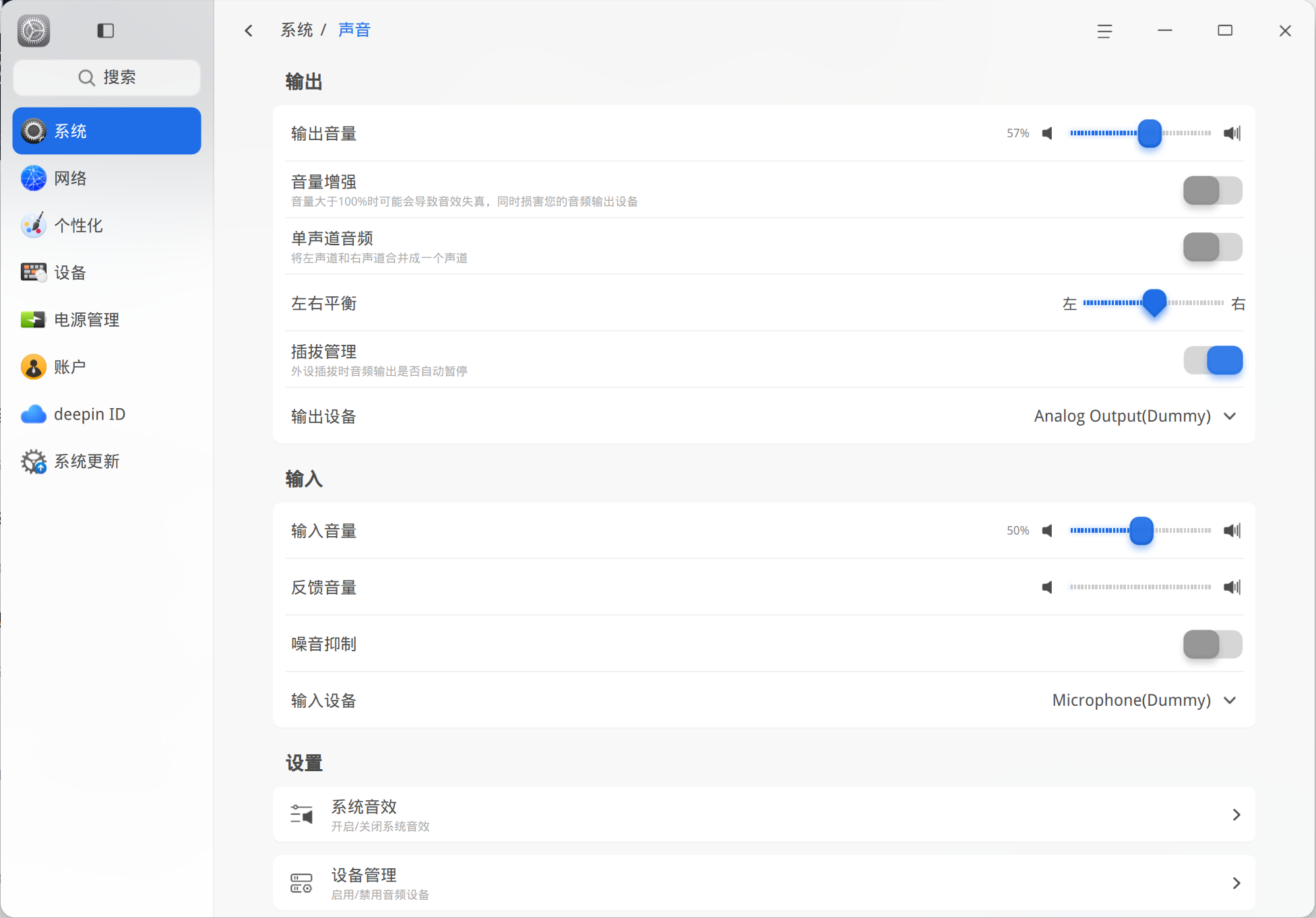Image resolution: width=1316 pixels, height=918 pixels.
Task: Click the Control Center gear logo
Action: click(x=34, y=30)
